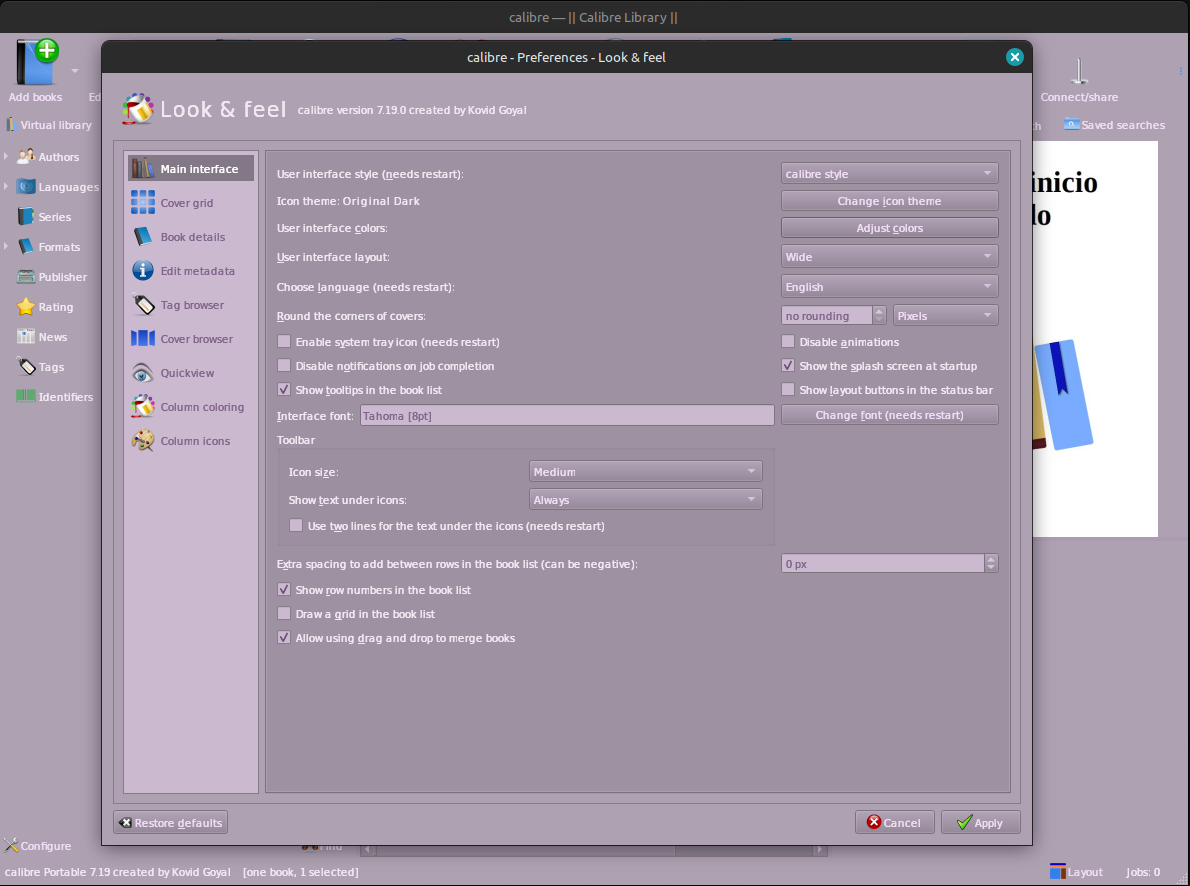
Task: Click the Change icon theme button
Action: (889, 200)
